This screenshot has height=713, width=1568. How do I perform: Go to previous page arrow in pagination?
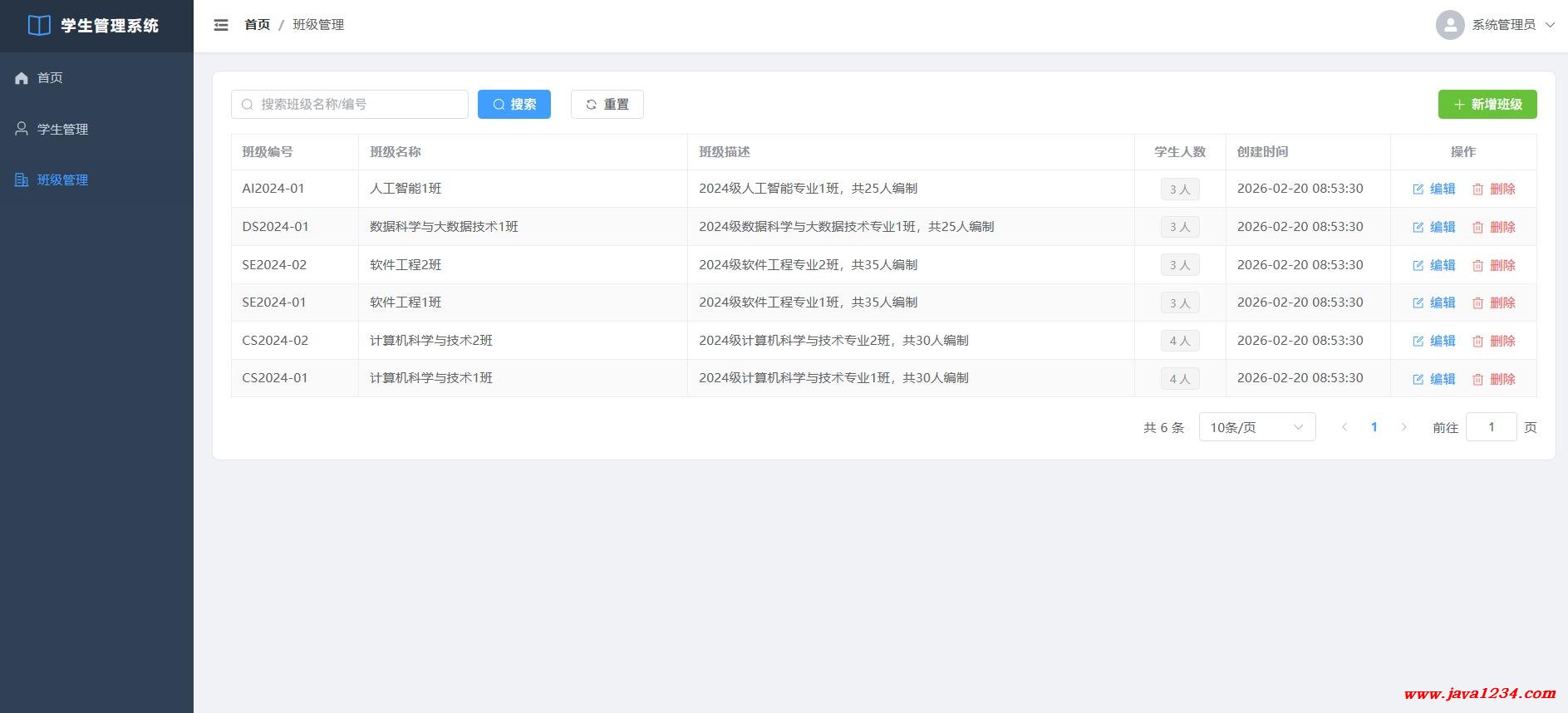tap(1344, 427)
